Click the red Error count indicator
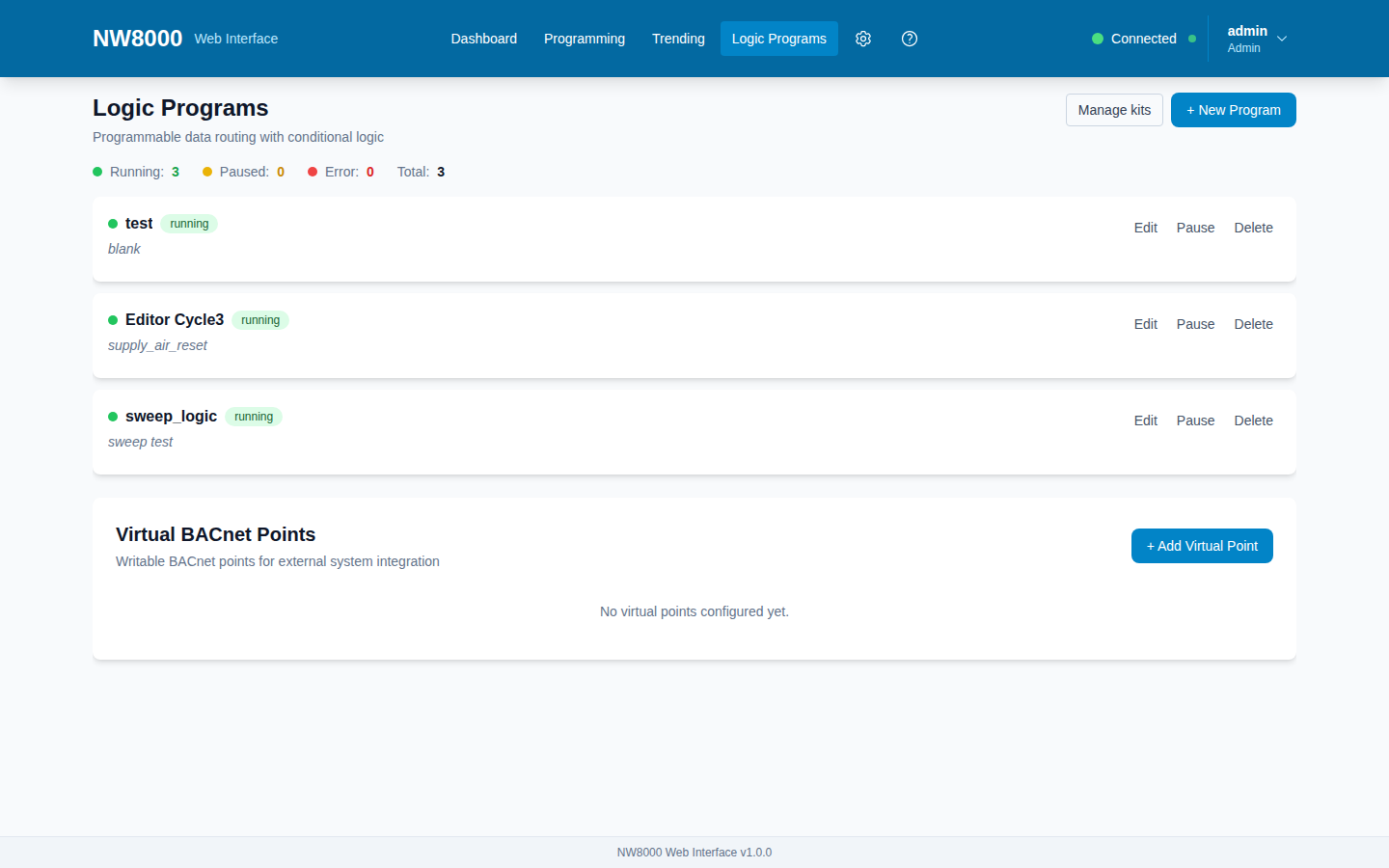The image size is (1389, 868). 340,172
